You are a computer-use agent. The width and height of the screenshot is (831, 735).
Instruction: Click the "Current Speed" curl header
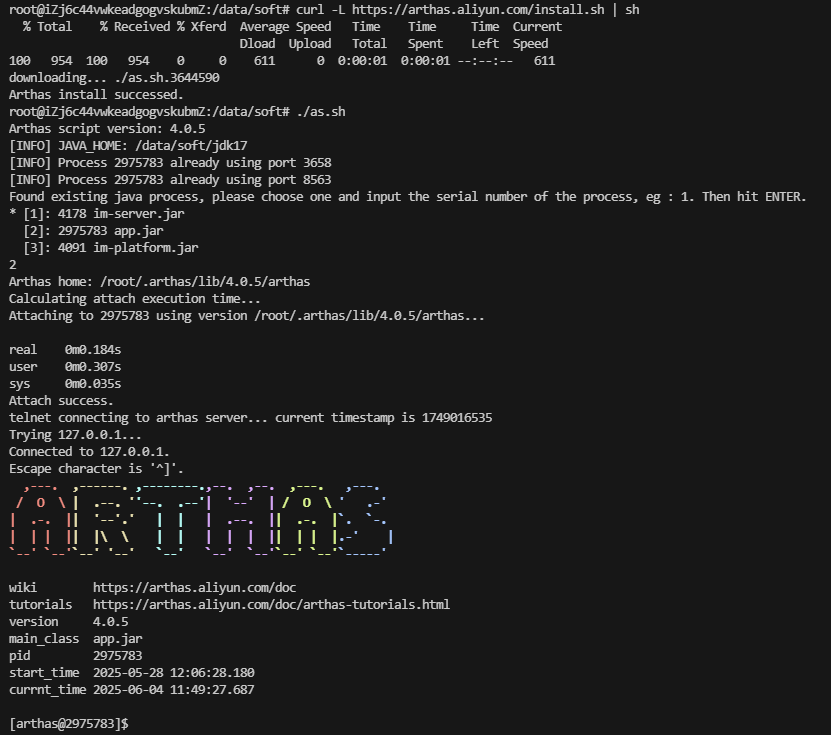537,35
